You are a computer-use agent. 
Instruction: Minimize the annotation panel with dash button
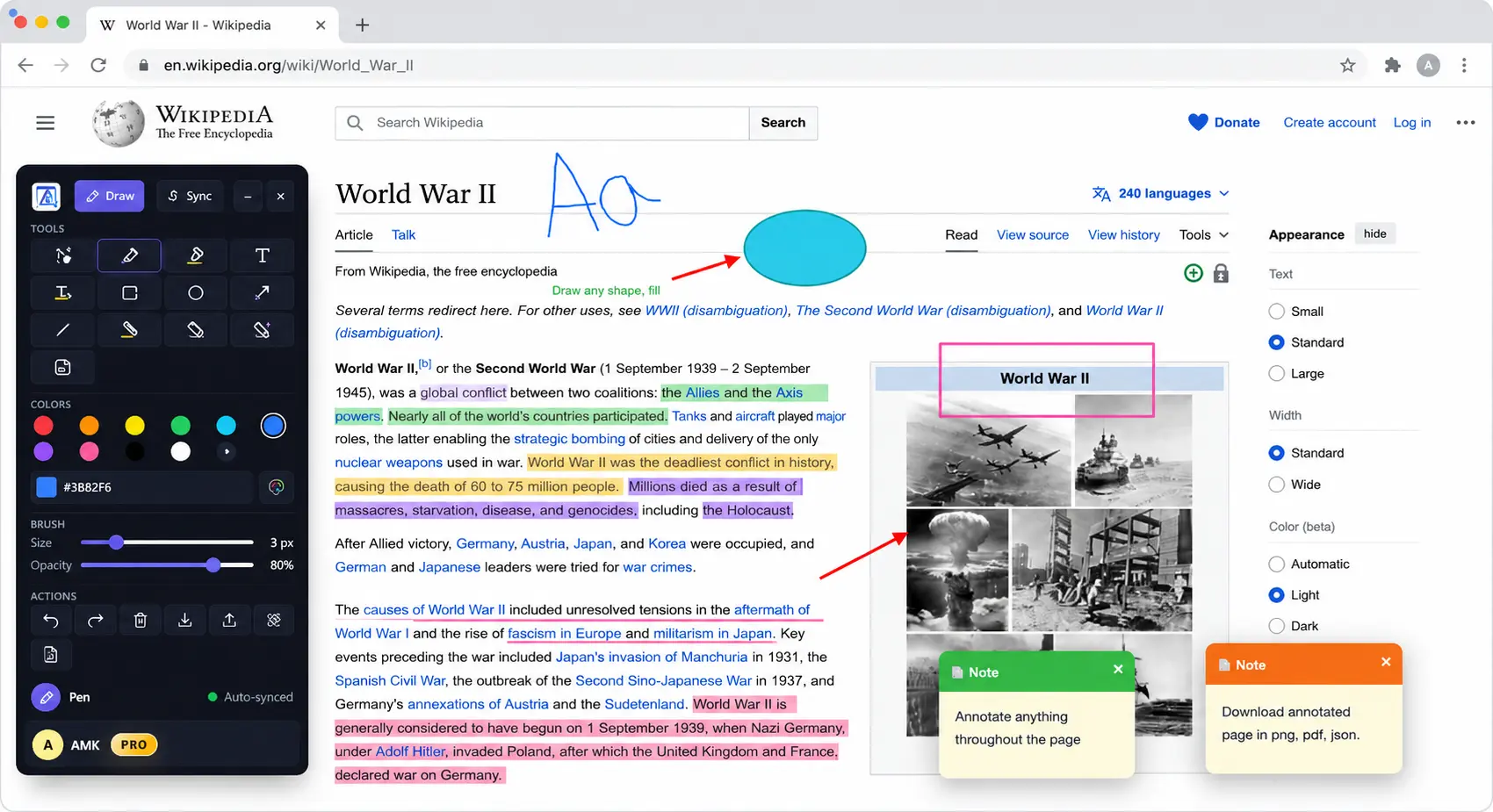[x=248, y=196]
